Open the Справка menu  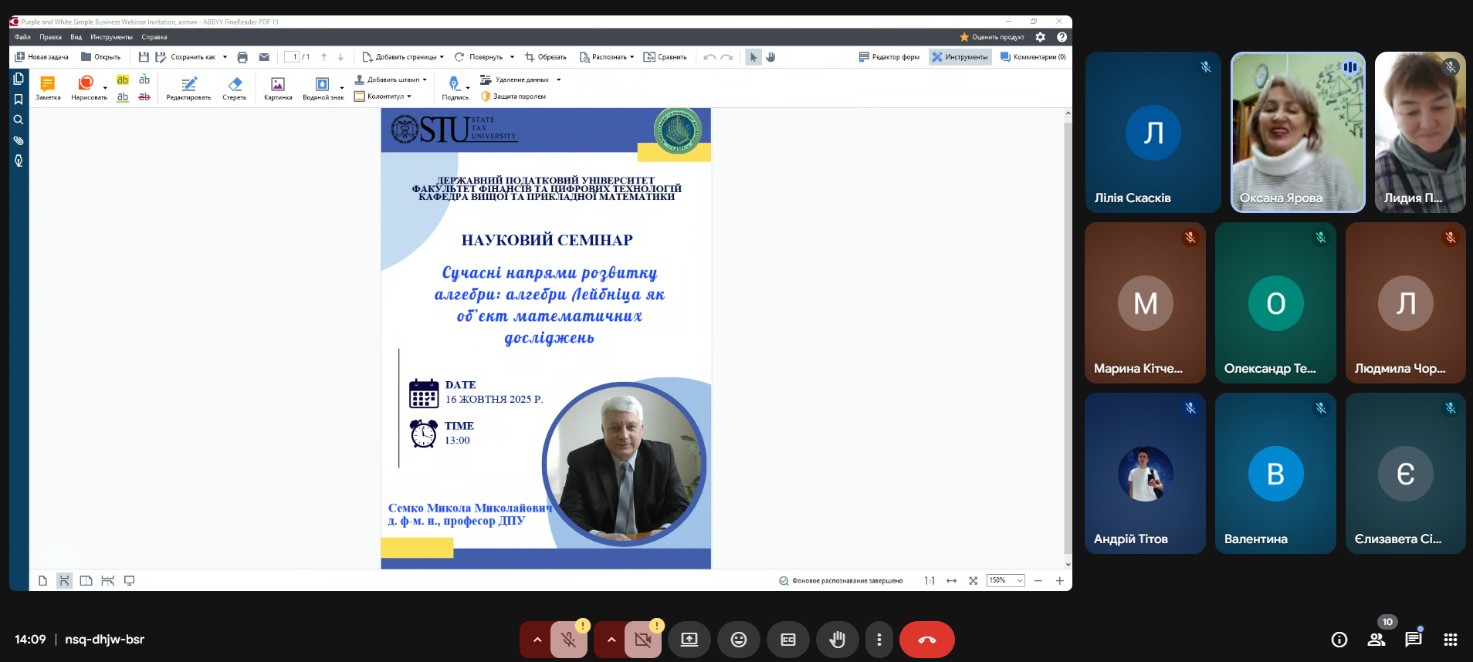154,37
